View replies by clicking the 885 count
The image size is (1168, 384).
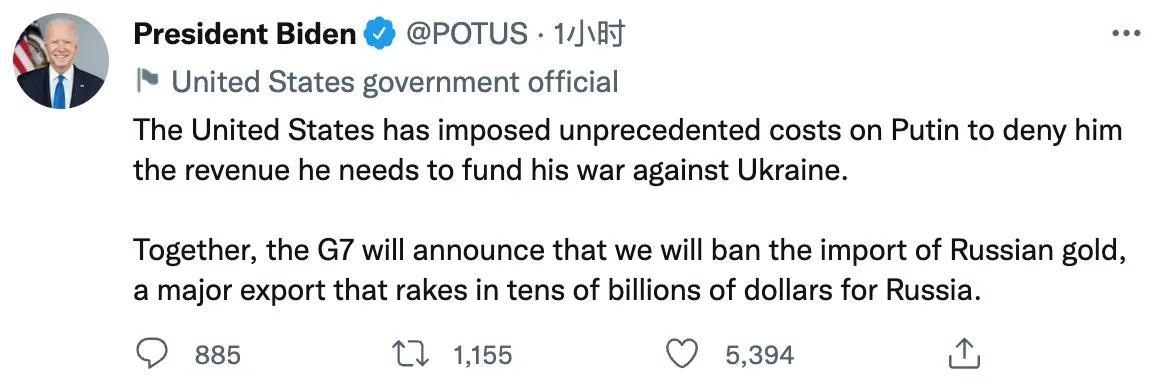tap(218, 355)
